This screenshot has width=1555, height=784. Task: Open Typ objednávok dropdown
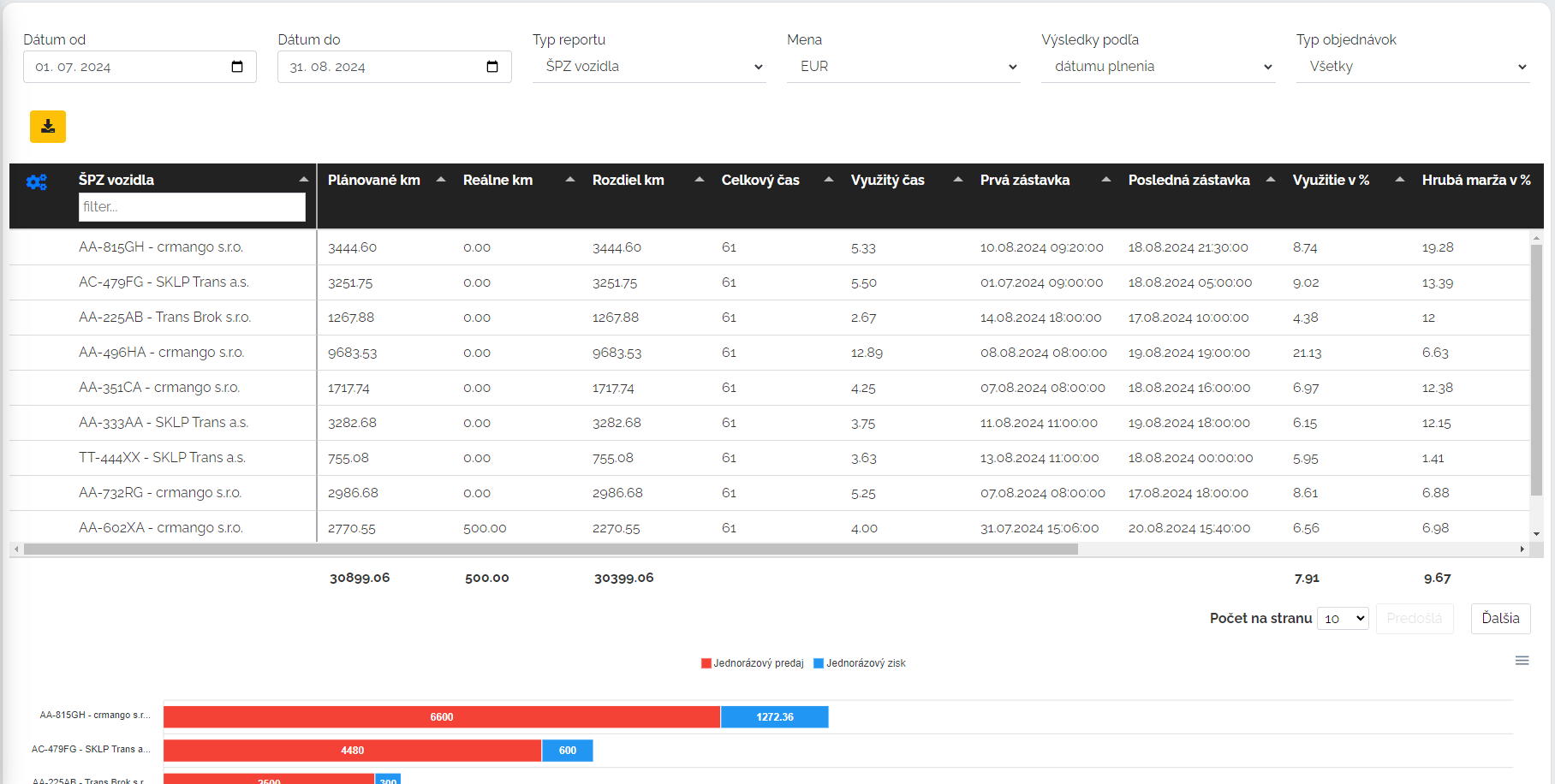1413,67
